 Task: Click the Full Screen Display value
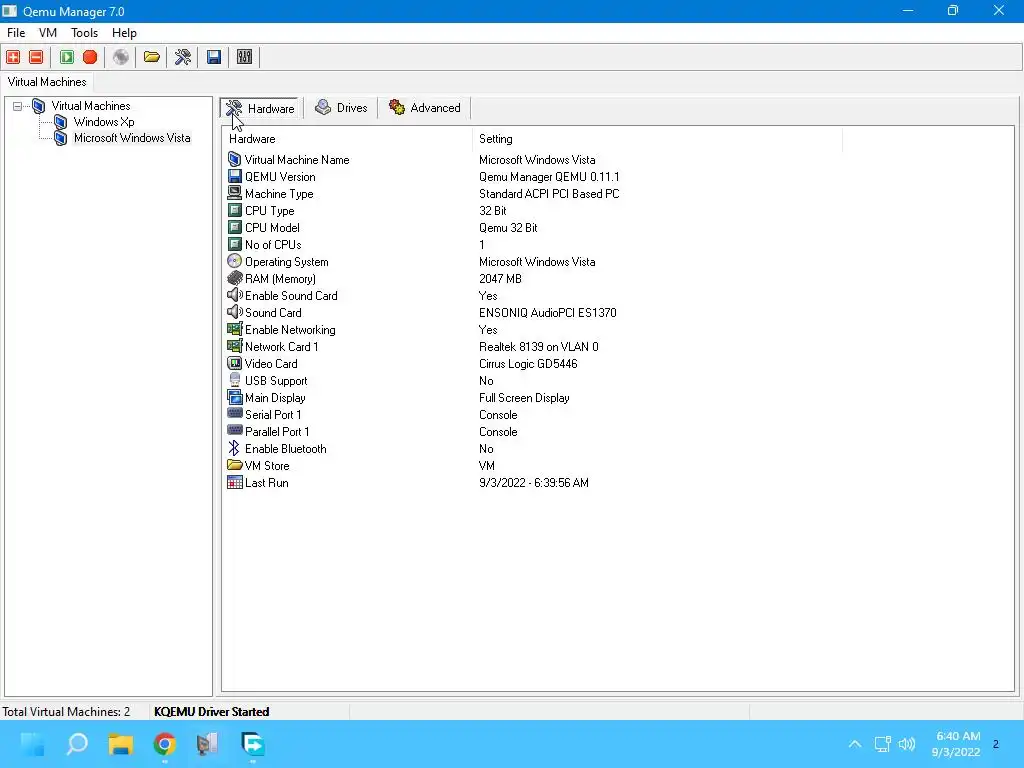[524, 398]
